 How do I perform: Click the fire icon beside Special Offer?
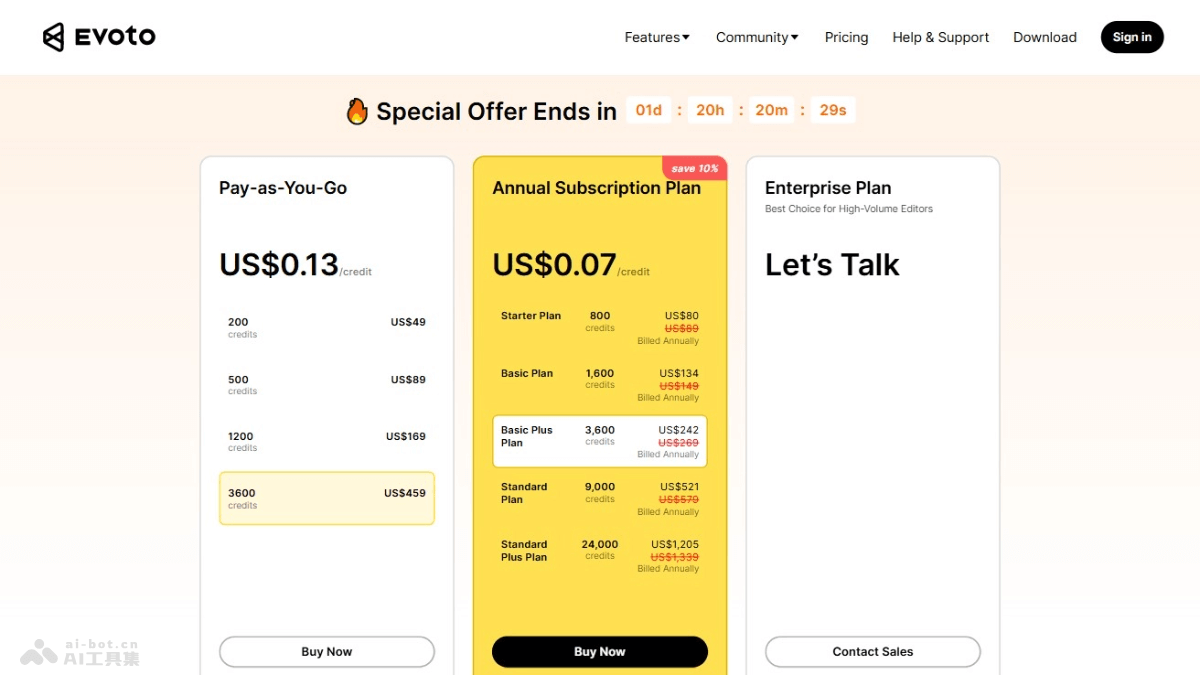coord(357,111)
